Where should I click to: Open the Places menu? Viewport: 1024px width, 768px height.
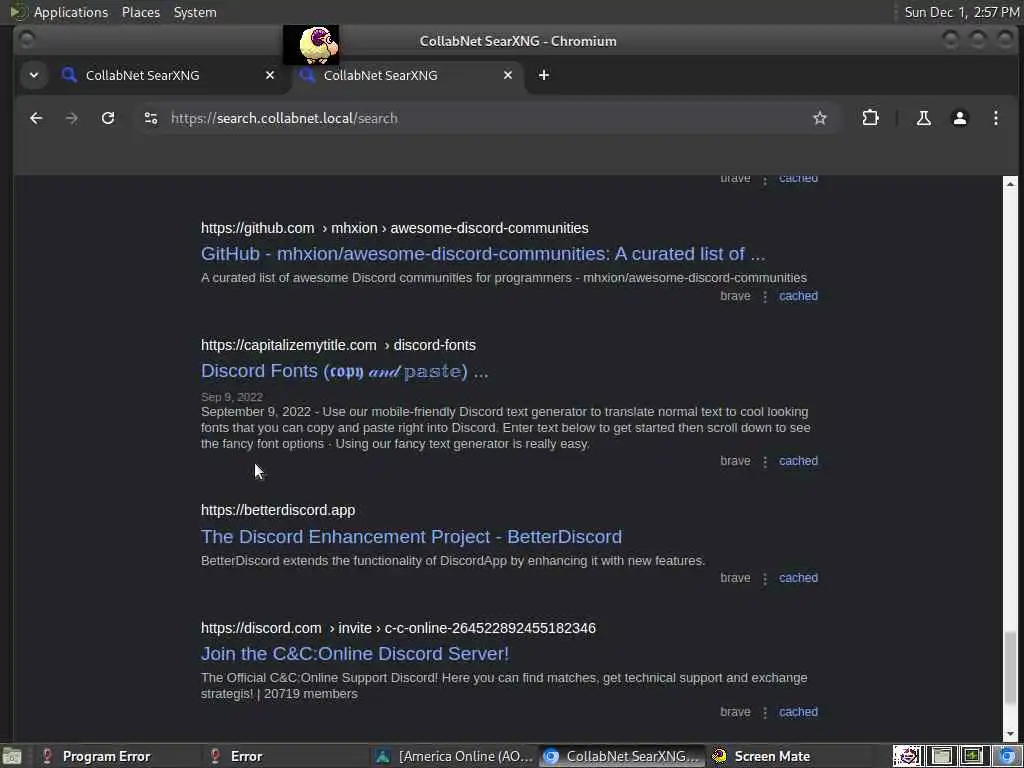pos(140,12)
